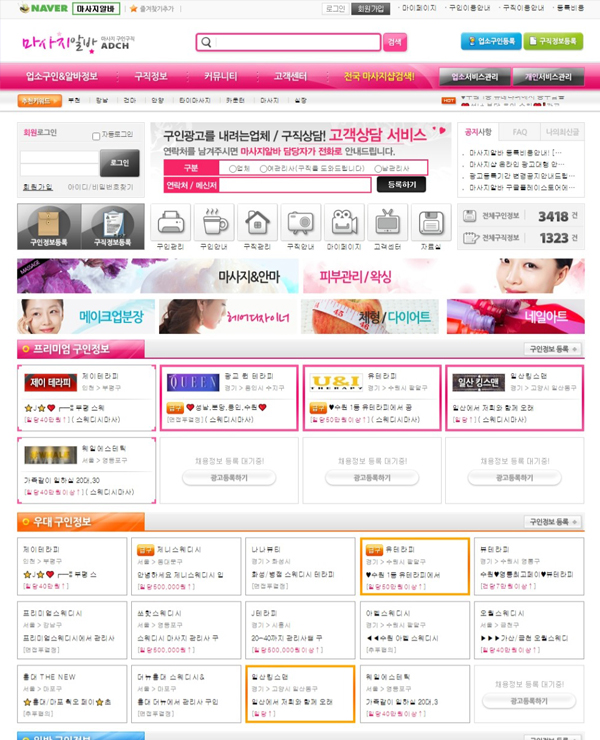Click the 회원가입 link under login fields
600x740 pixels.
click(x=38, y=187)
